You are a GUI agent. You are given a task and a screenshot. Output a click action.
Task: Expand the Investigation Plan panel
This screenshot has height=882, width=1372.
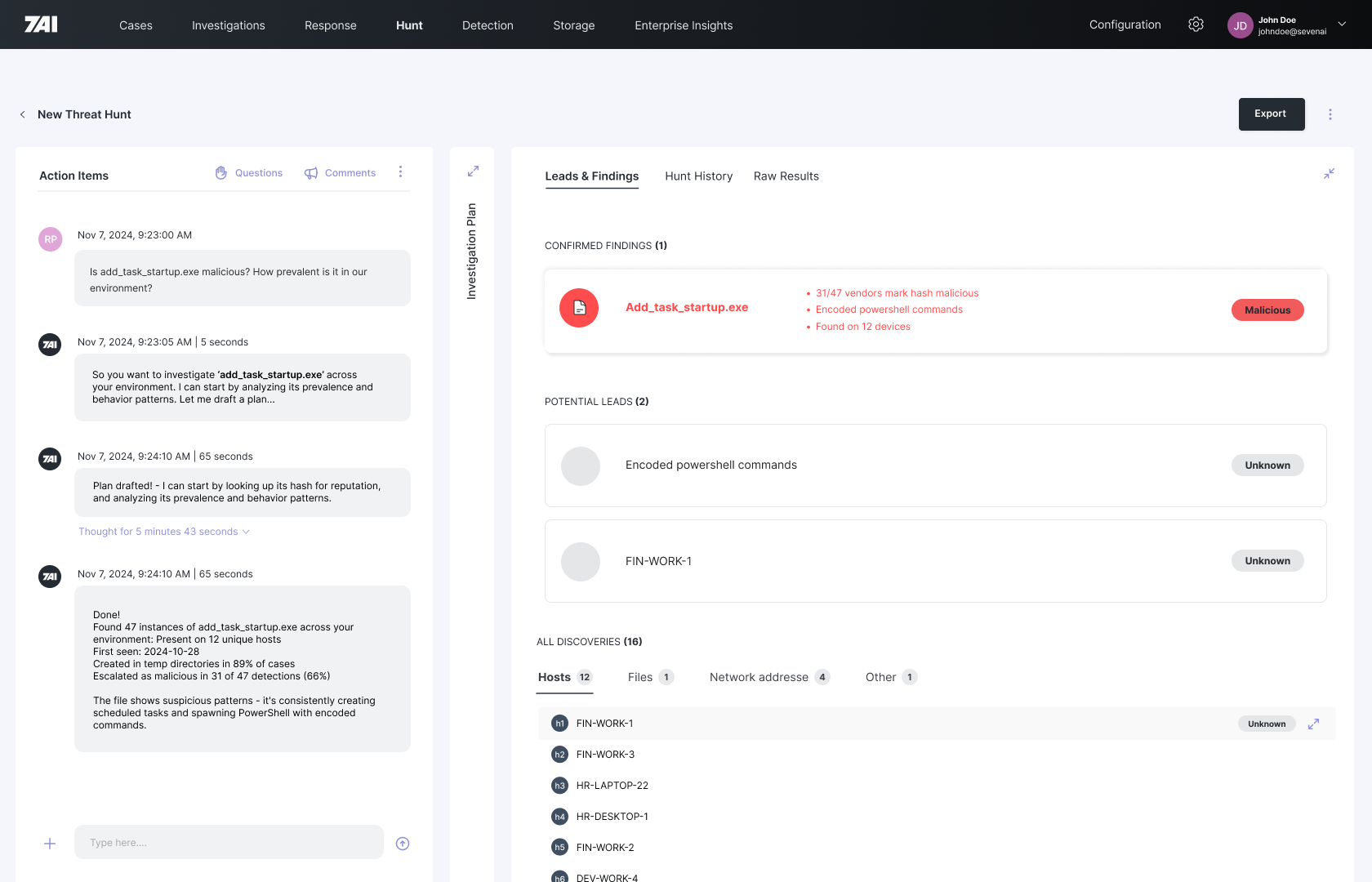pyautogui.click(x=473, y=171)
